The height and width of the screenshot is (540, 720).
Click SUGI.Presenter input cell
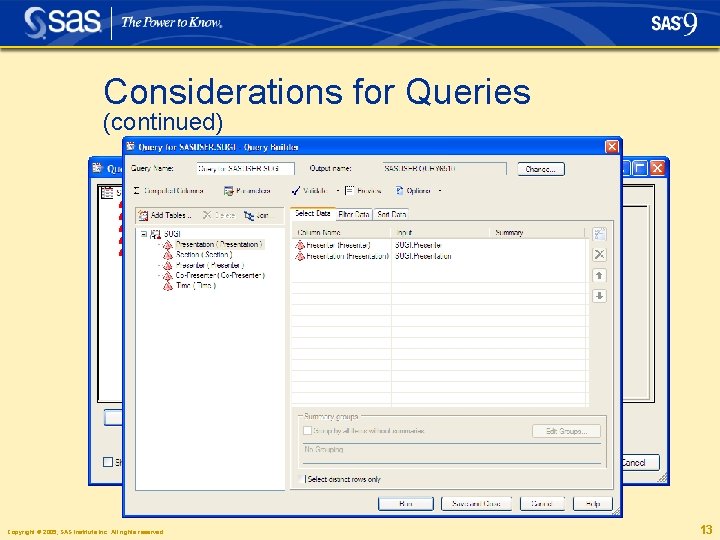[418, 245]
